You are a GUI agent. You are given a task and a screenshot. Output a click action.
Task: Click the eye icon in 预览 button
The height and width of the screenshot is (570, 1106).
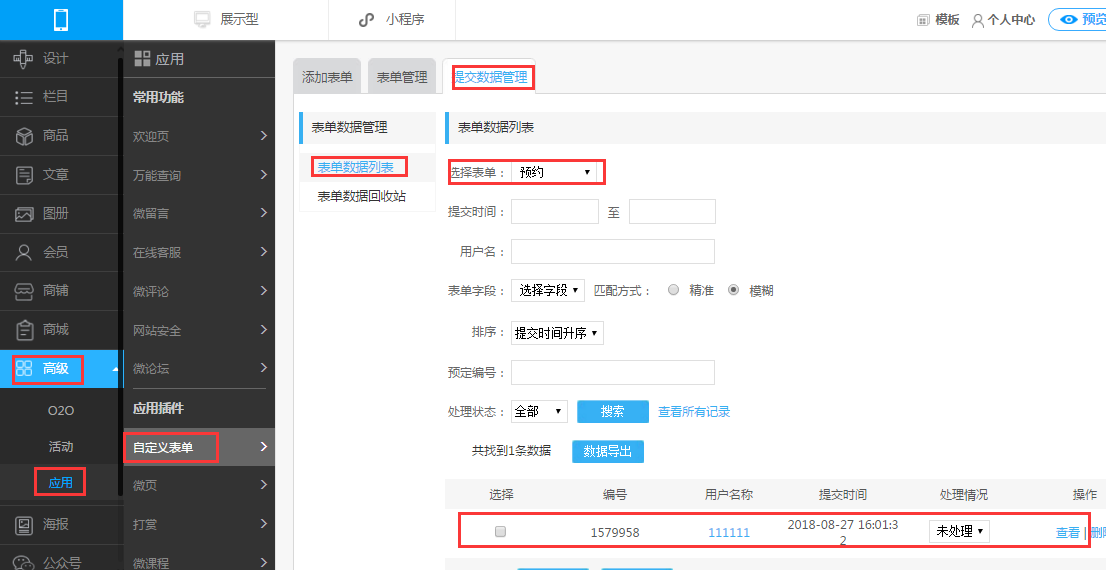pos(1069,20)
